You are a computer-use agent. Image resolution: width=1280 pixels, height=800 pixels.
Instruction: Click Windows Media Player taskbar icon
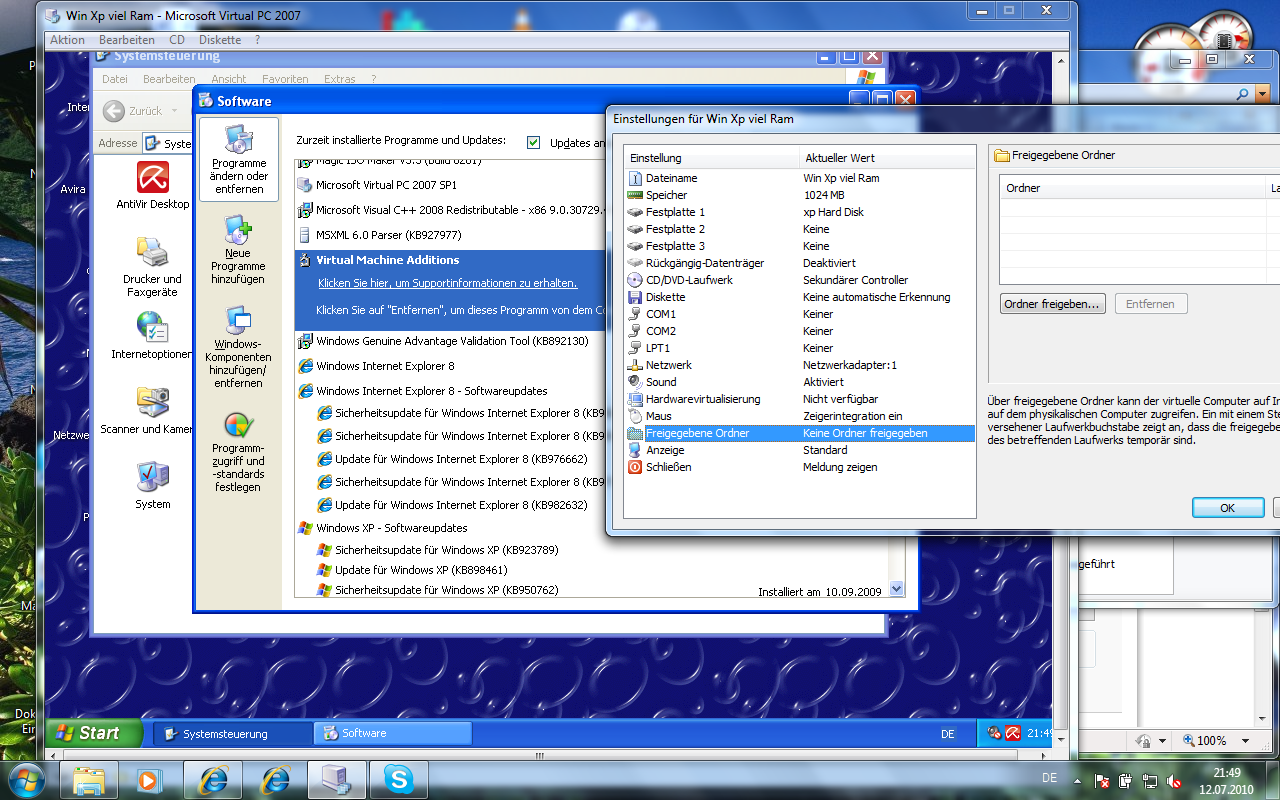coord(148,779)
